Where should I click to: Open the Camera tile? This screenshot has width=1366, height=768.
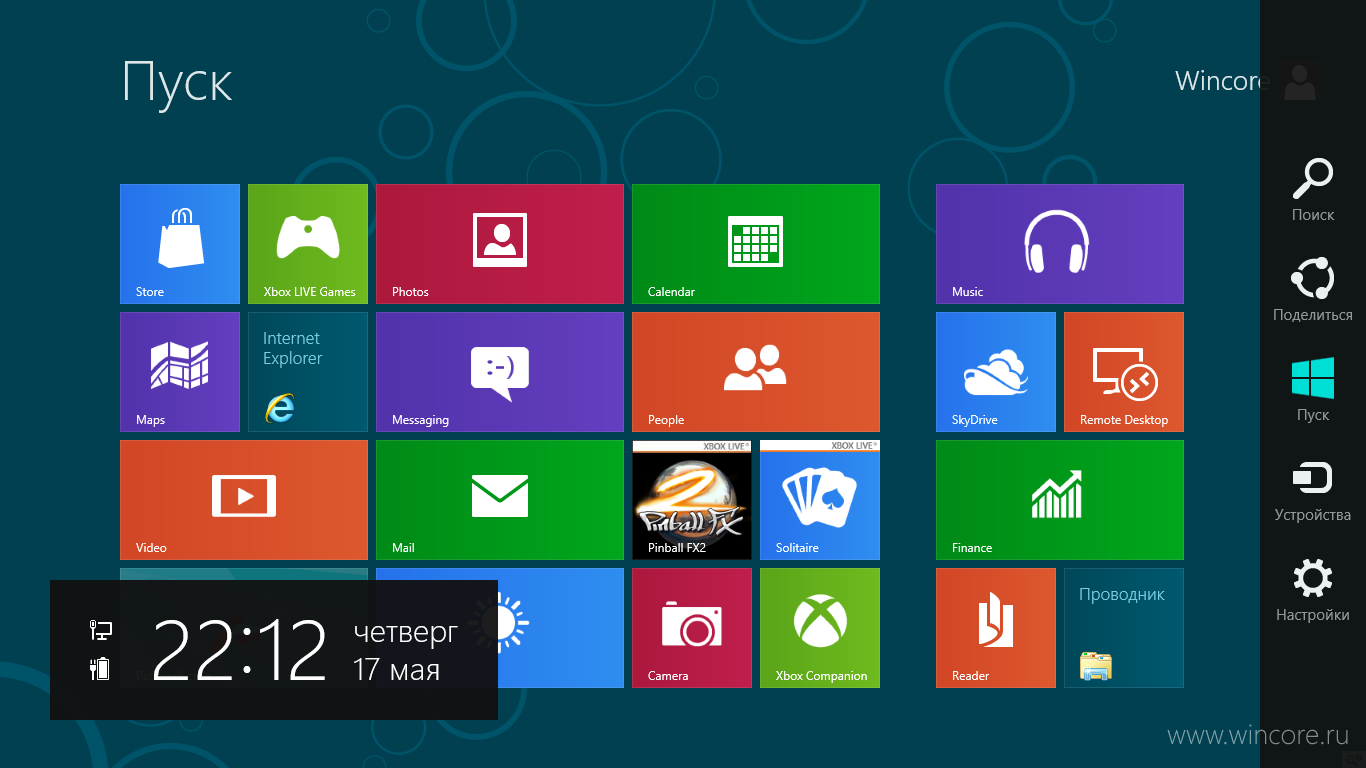point(692,628)
